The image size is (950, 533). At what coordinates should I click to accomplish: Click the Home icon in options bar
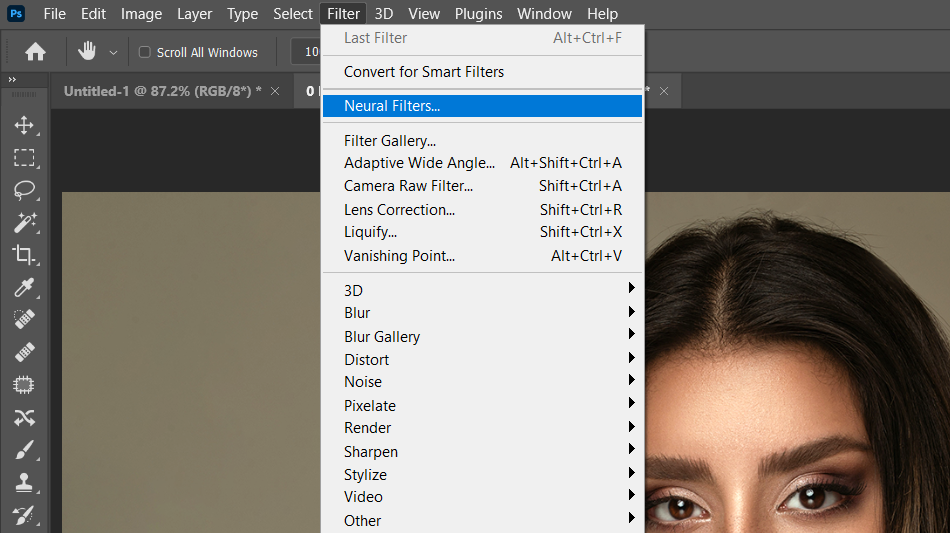pyautogui.click(x=35, y=52)
